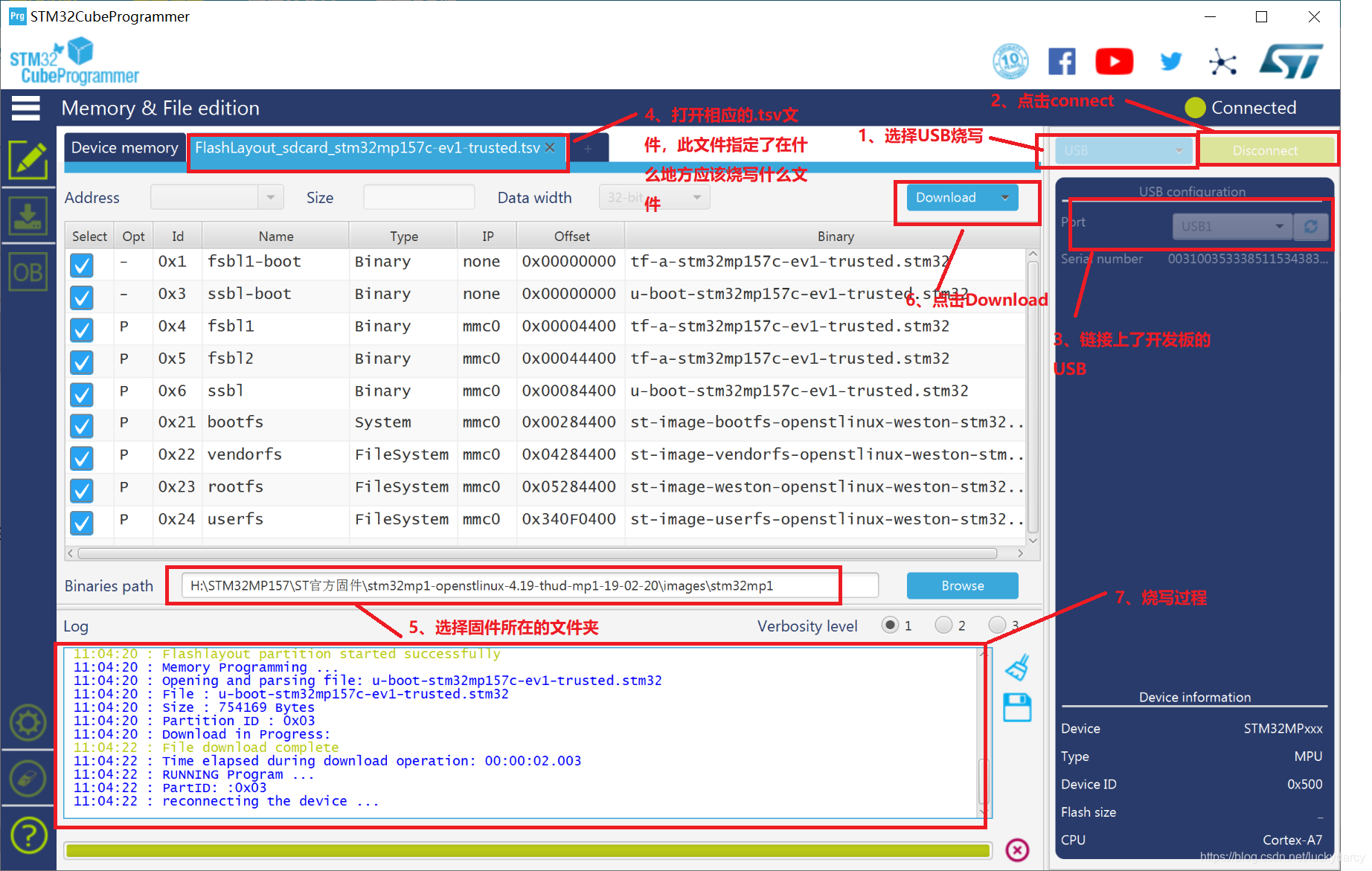This screenshot has width=1372, height=871.
Task: Open the settings gear icon in sidebar
Action: coord(28,723)
